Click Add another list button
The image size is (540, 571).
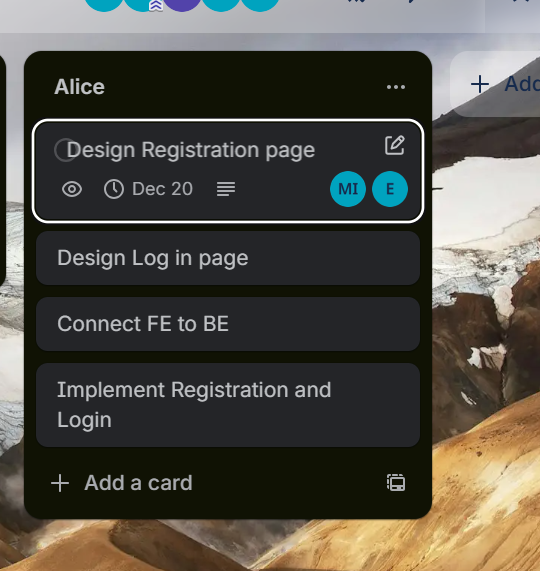pos(496,84)
